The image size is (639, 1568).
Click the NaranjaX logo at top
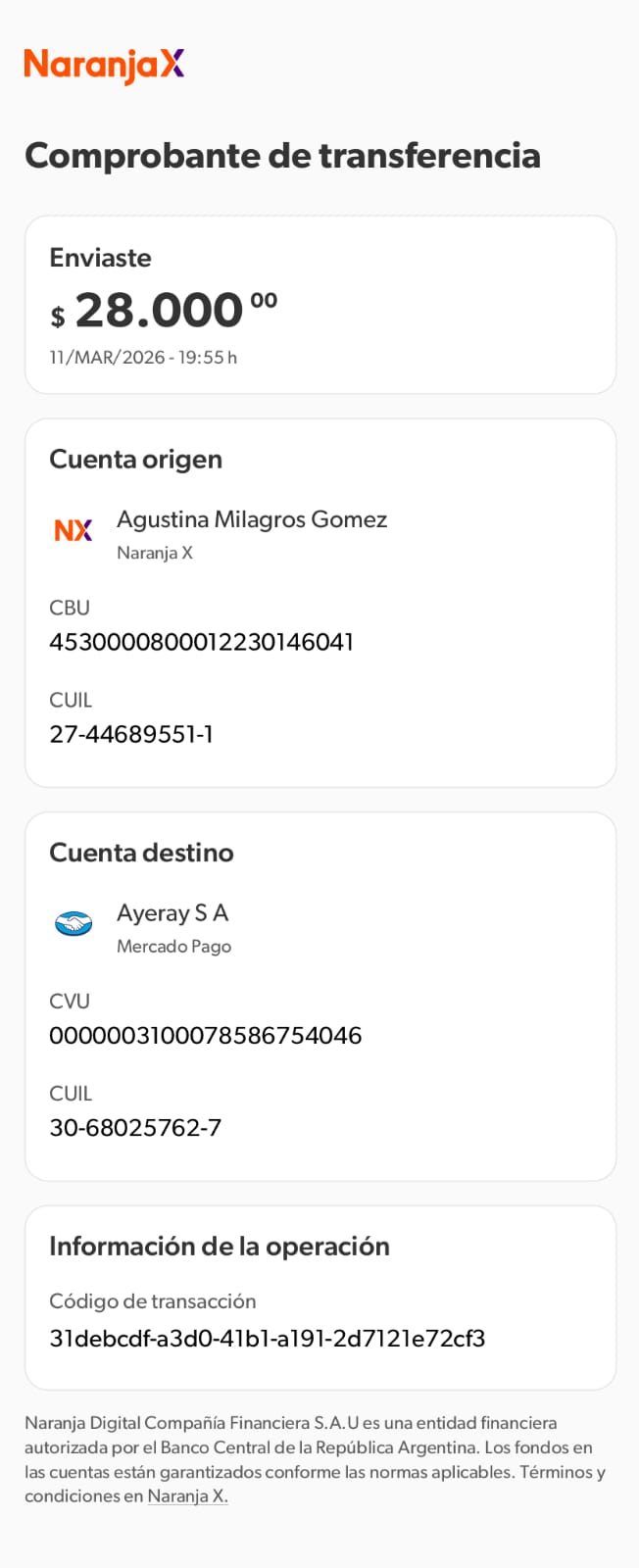tap(104, 65)
